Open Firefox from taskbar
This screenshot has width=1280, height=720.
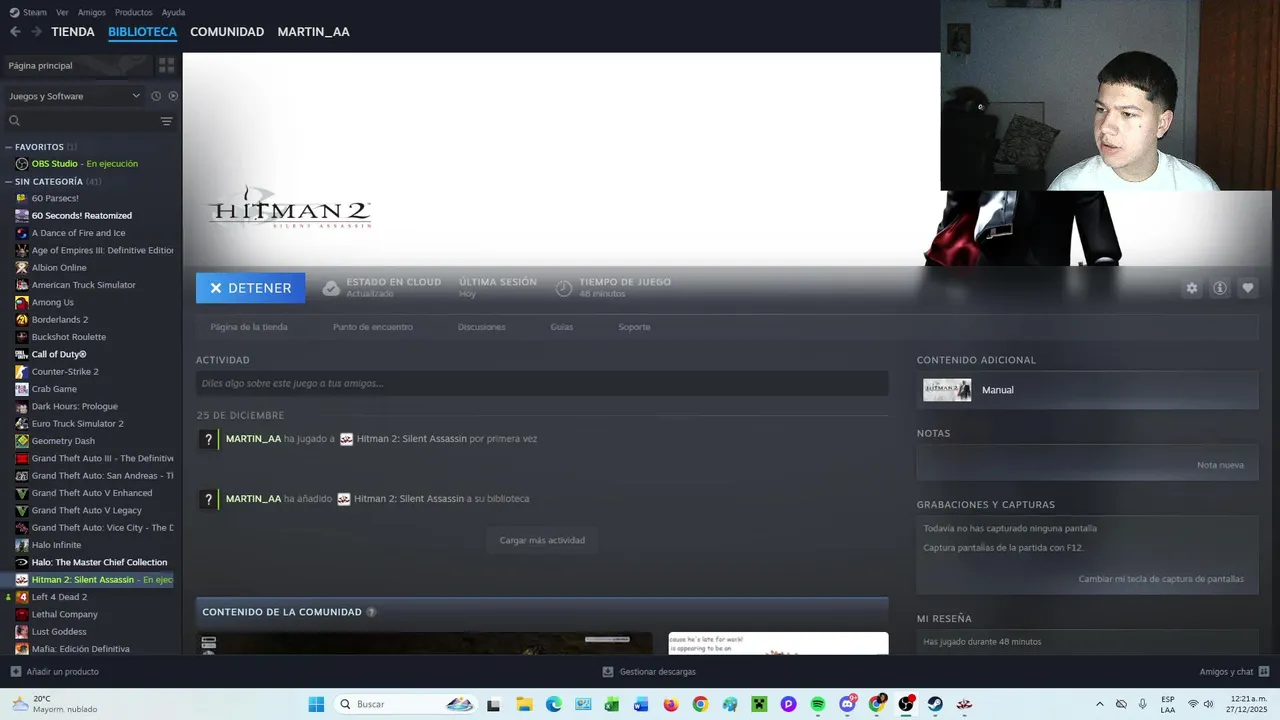point(671,704)
